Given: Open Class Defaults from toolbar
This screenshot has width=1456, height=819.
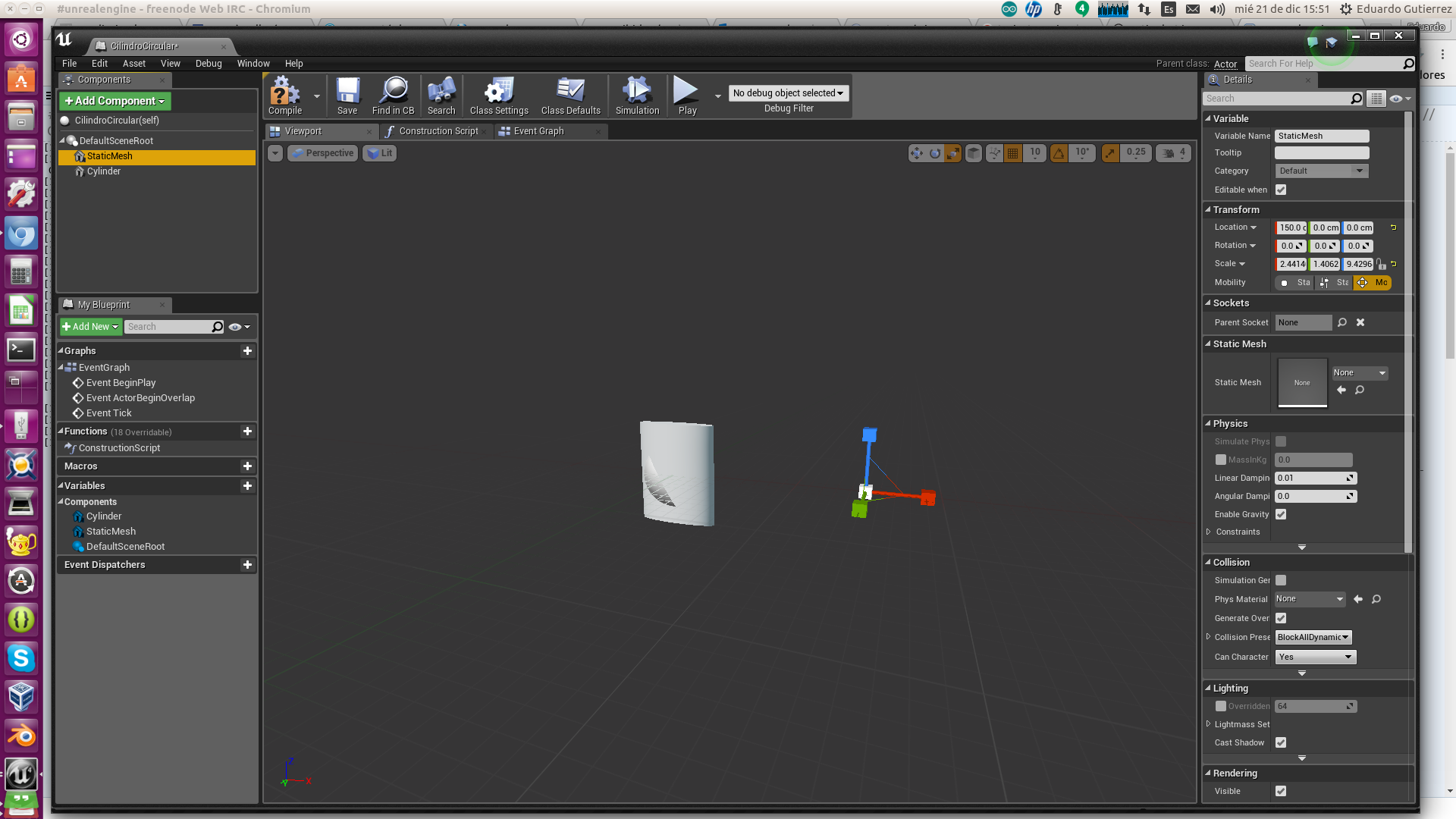Looking at the screenshot, I should [x=570, y=96].
